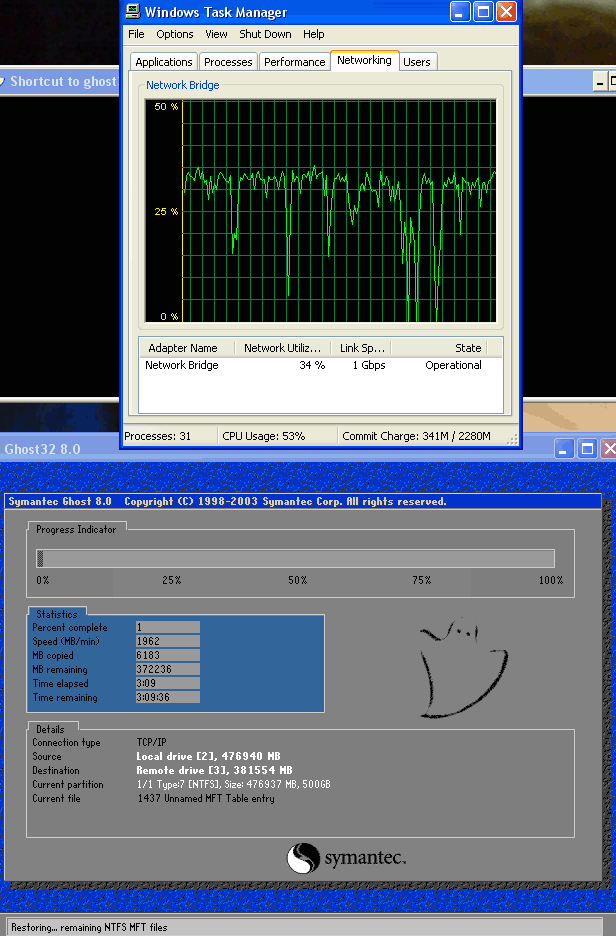
Task: Click CPU Usage: 53% status entry
Action: 264,436
